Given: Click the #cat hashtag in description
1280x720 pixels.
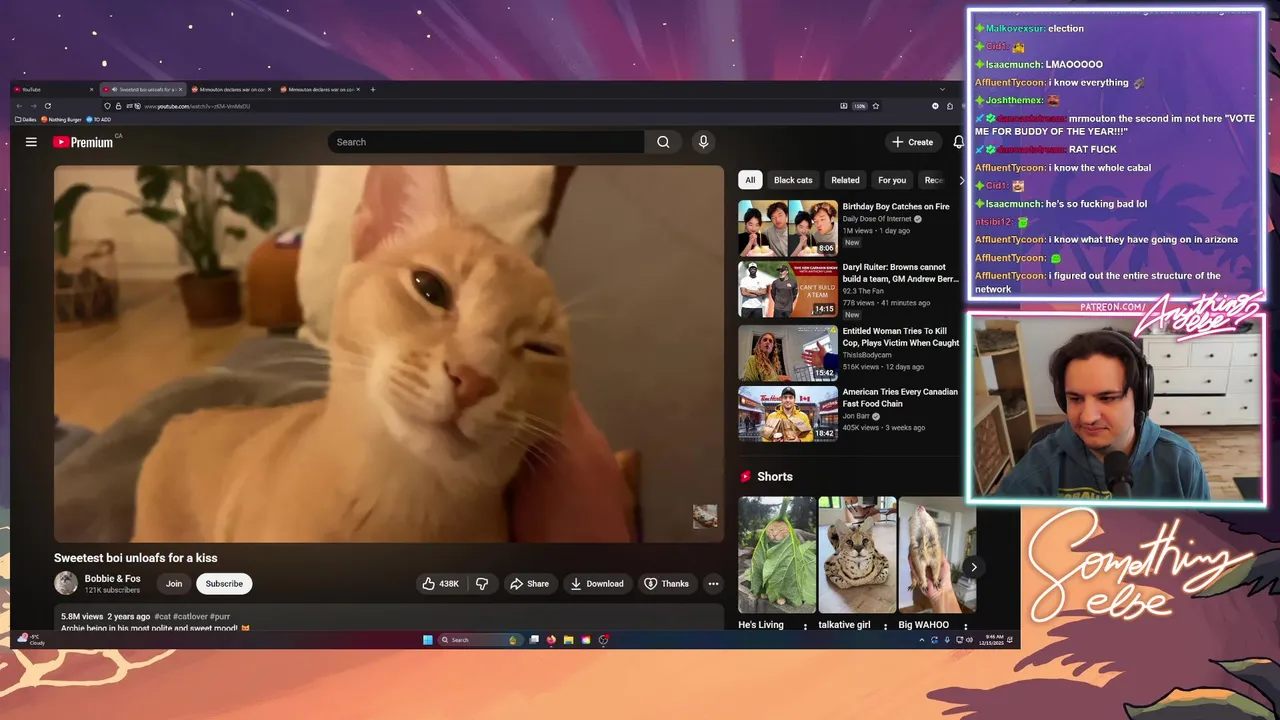Looking at the screenshot, I should click(x=161, y=617).
